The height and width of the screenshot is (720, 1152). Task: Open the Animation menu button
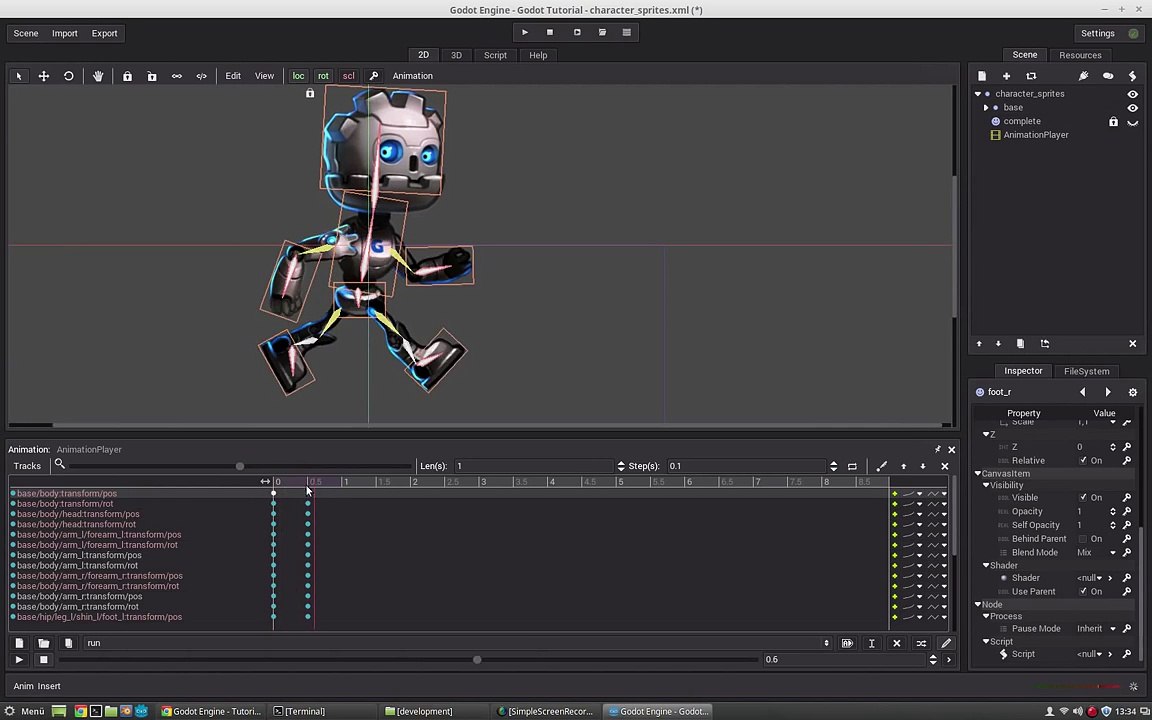[412, 76]
